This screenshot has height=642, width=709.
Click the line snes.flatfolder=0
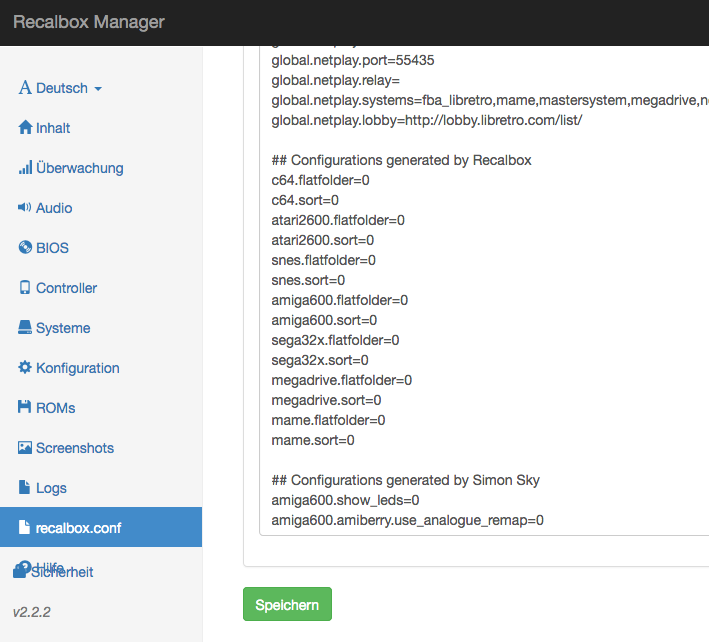pyautogui.click(x=324, y=260)
